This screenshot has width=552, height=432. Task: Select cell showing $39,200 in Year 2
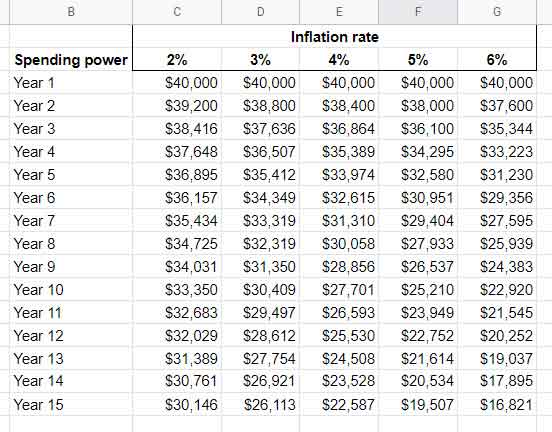177,106
